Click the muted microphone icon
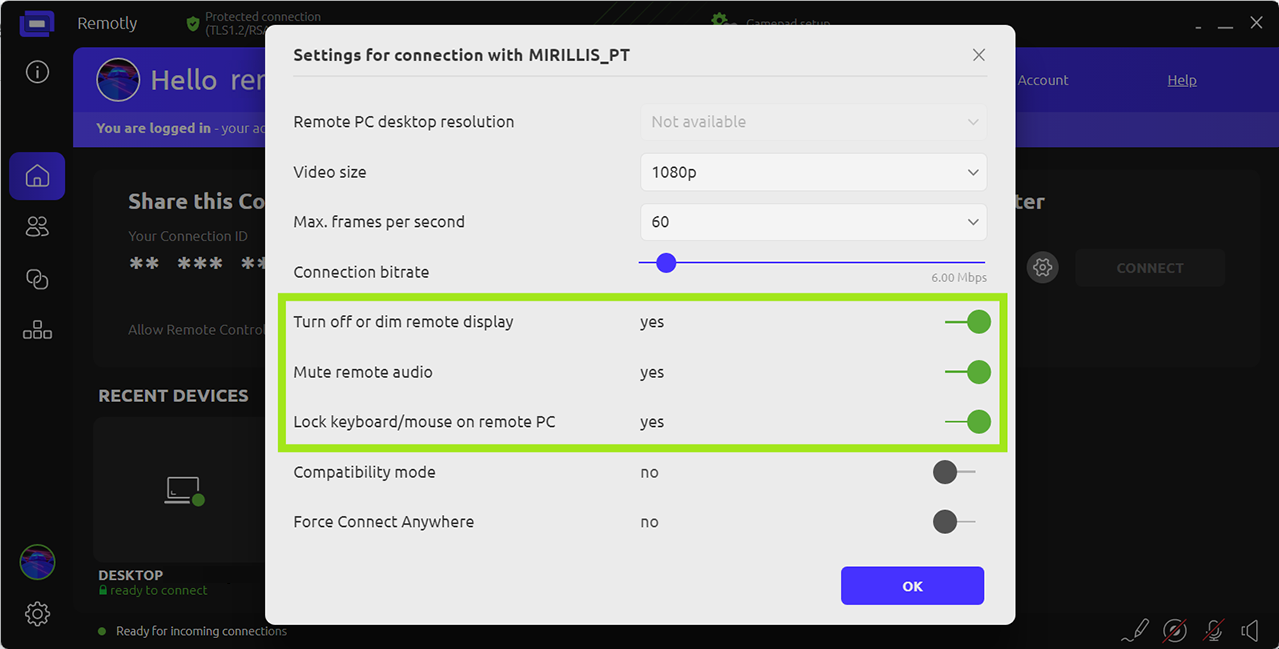This screenshot has width=1279, height=649. [1213, 630]
